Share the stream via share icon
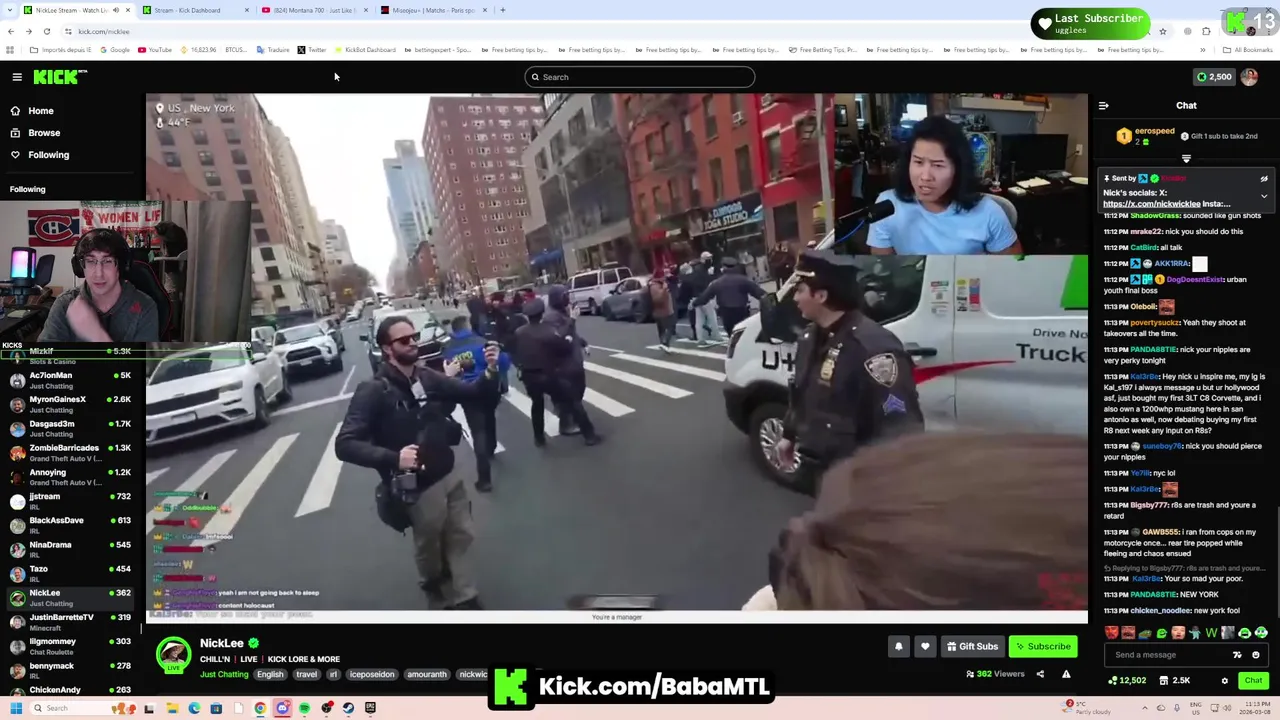The width and height of the screenshot is (1280, 720). pos(1040,674)
